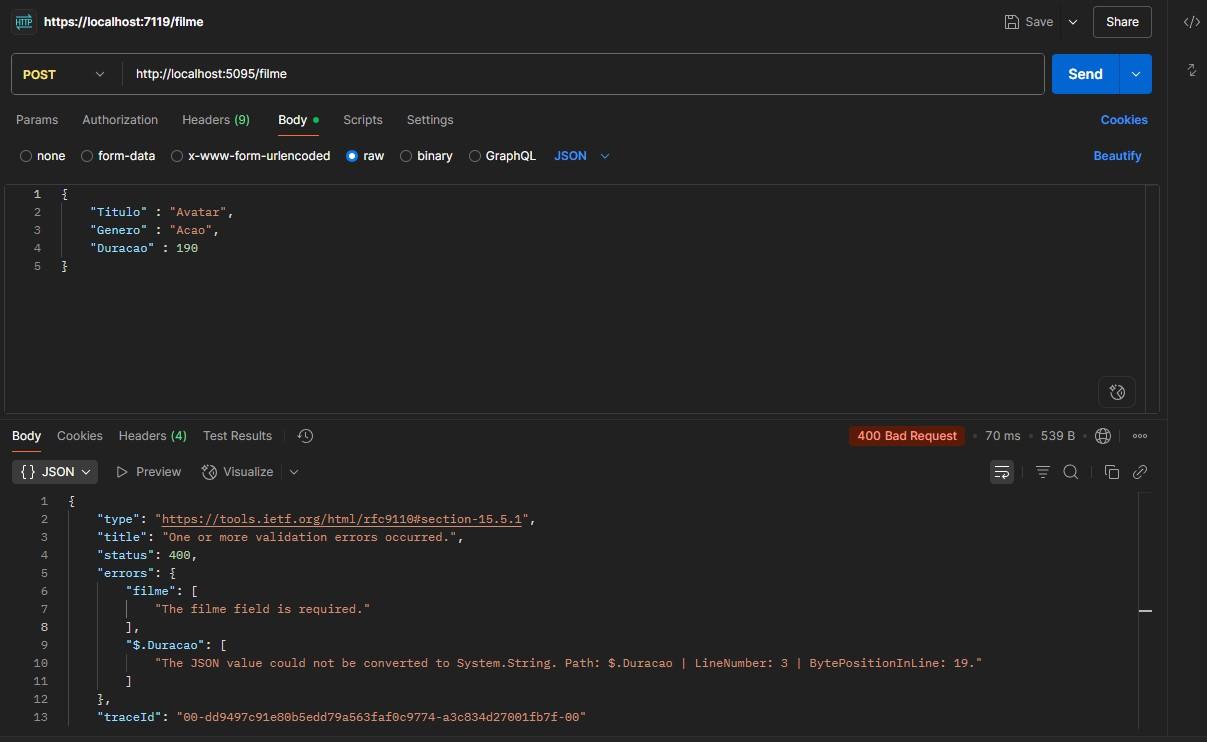This screenshot has width=1207, height=742.
Task: Copy the response body with copy icon
Action: point(1111,472)
